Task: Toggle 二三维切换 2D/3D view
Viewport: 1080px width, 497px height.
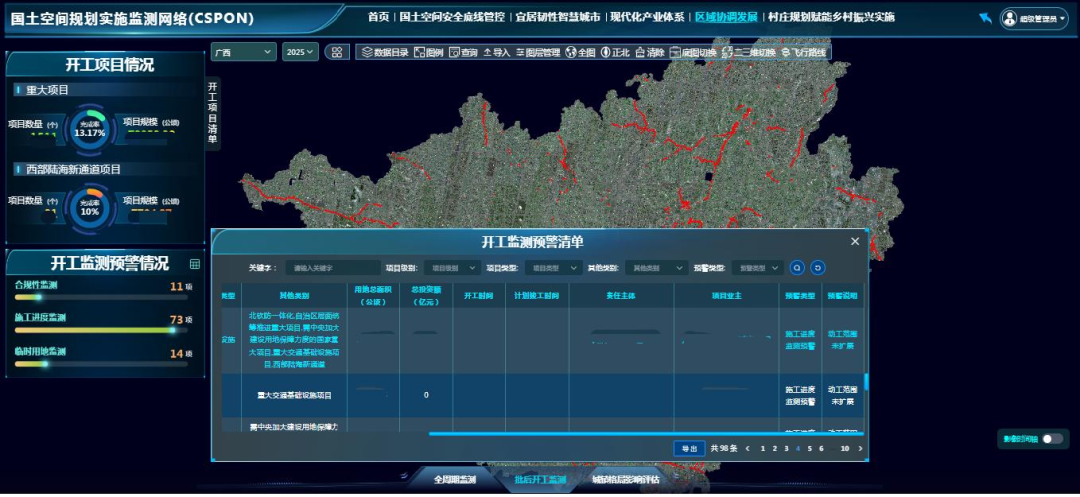Action: click(x=748, y=52)
